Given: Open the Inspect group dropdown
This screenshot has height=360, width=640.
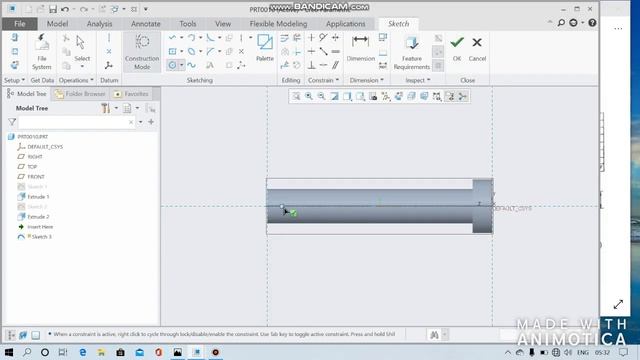Looking at the screenshot, I should click(418, 80).
